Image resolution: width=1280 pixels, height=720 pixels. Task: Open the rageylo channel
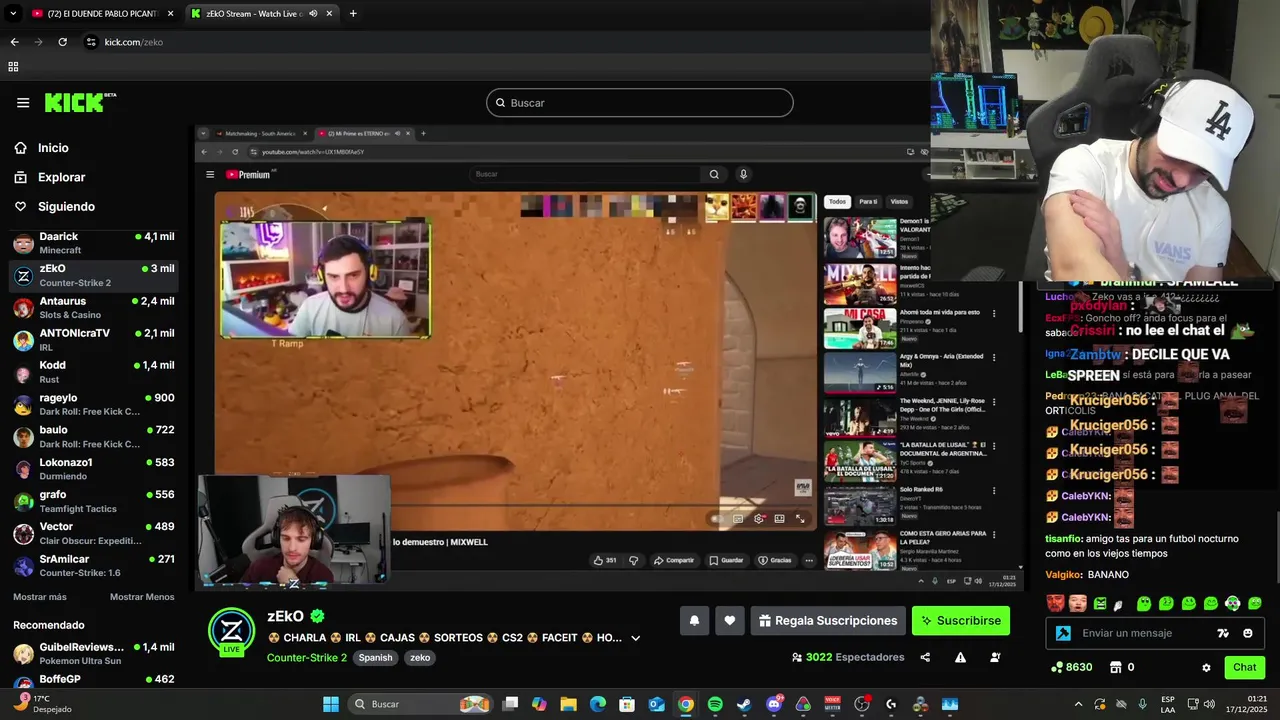click(93, 404)
